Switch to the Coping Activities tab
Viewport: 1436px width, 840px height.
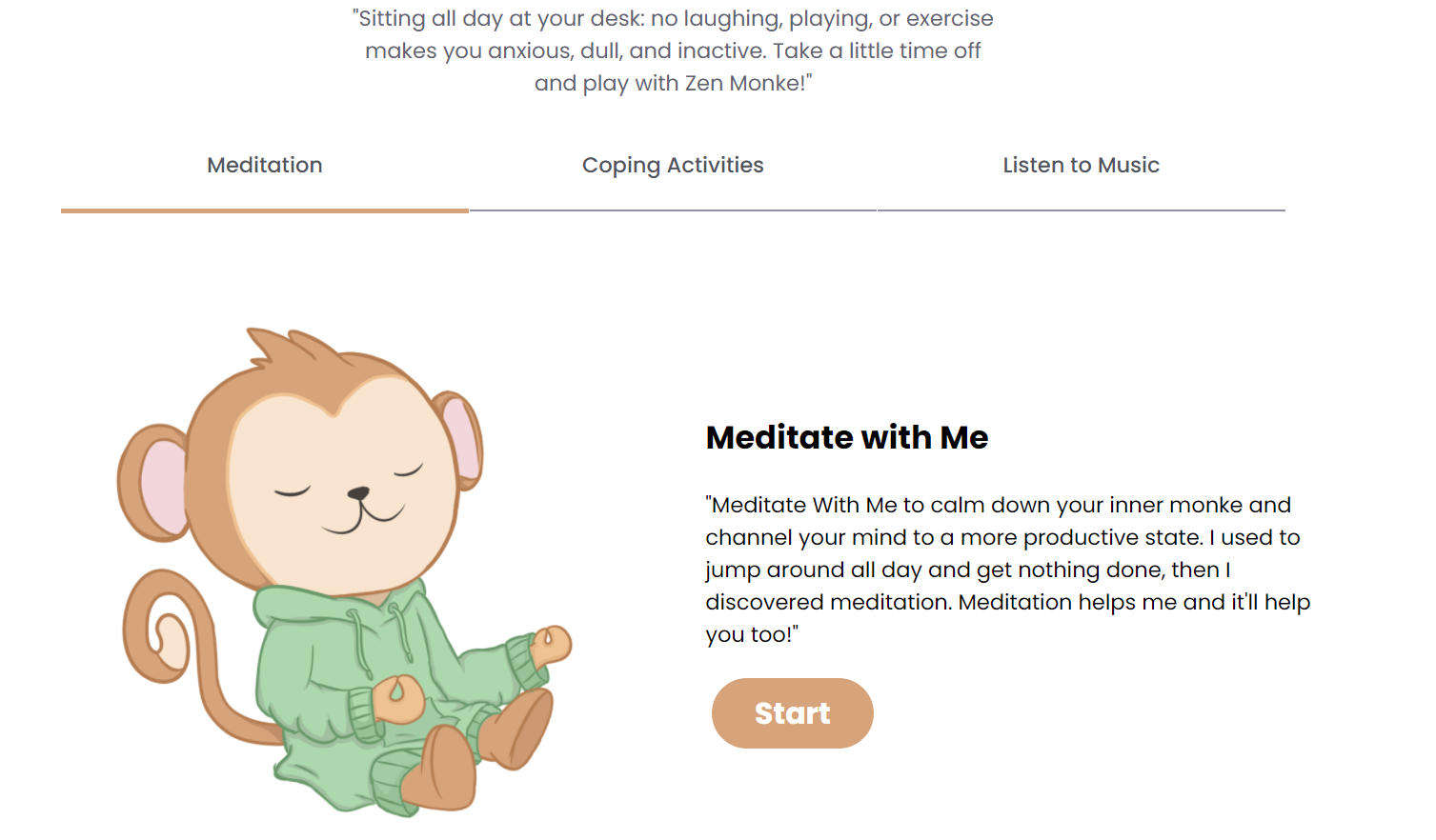point(673,165)
